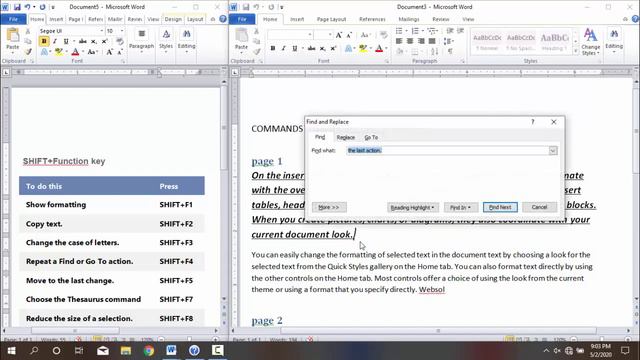The height and width of the screenshot is (360, 640).
Task: Click Shrink Font icon in Document5 ribbon
Action: coord(120,52)
